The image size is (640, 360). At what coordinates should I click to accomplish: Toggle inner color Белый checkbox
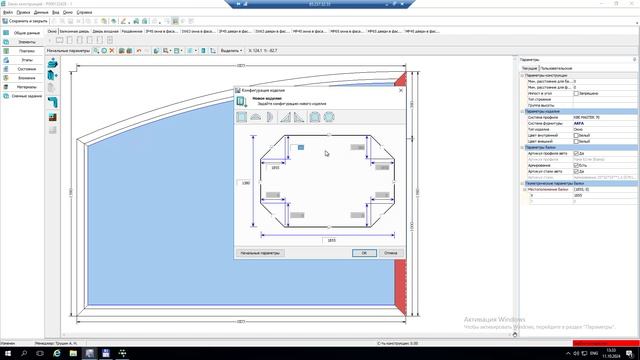click(576, 136)
